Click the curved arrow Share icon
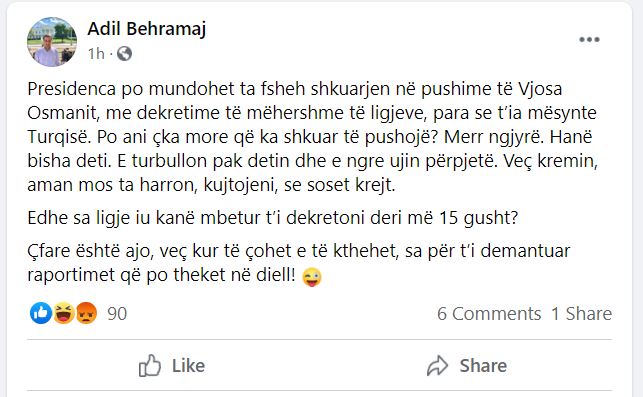The width and height of the screenshot is (643, 397). (x=438, y=365)
